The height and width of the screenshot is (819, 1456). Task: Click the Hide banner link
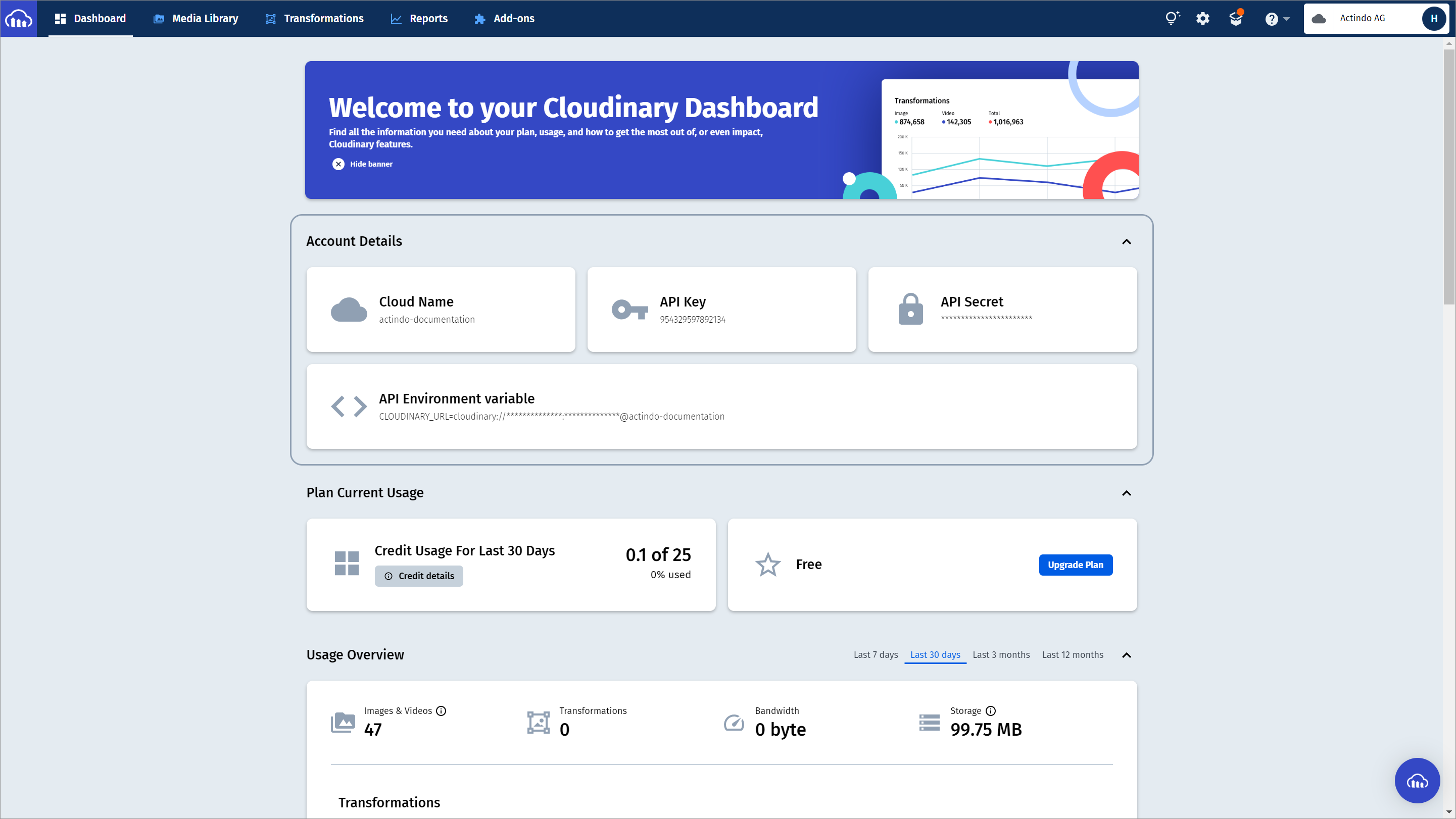371,164
